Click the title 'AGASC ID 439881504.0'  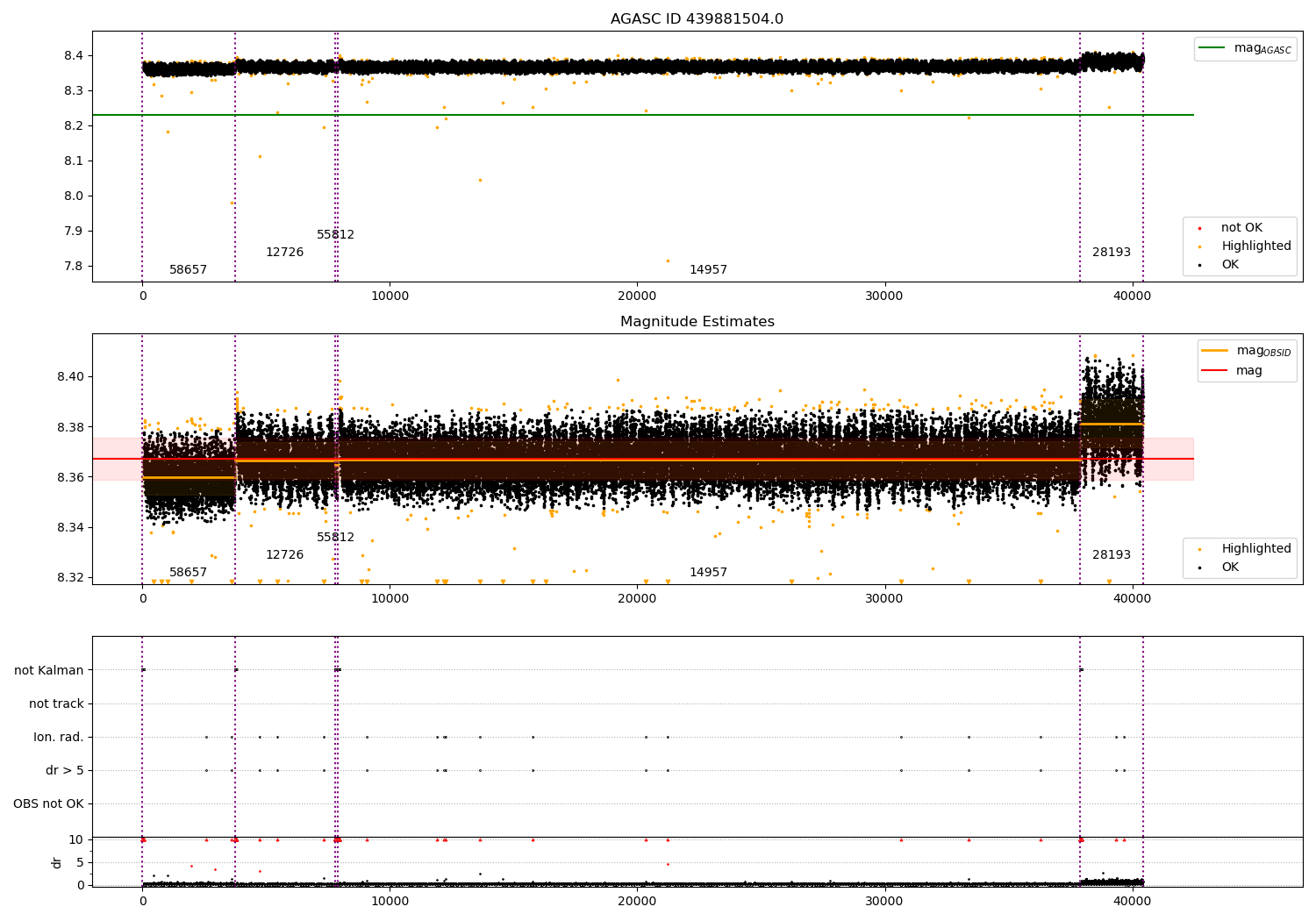point(697,19)
